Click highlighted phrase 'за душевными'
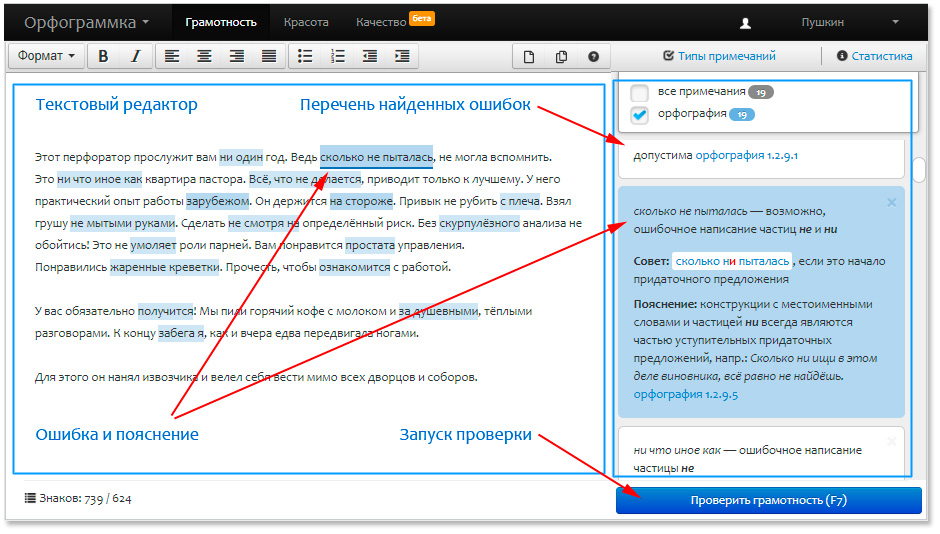Screen dimensions: 940x534 438,312
